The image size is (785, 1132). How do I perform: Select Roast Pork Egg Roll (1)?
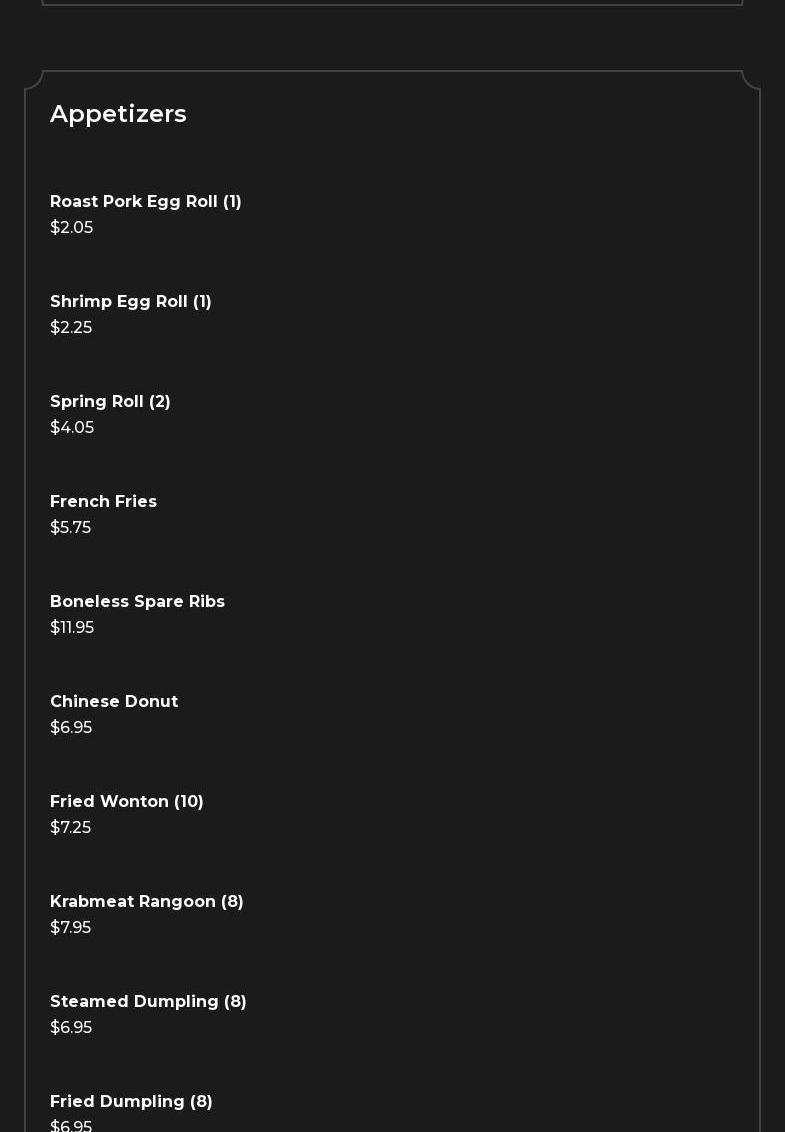pos(146,202)
